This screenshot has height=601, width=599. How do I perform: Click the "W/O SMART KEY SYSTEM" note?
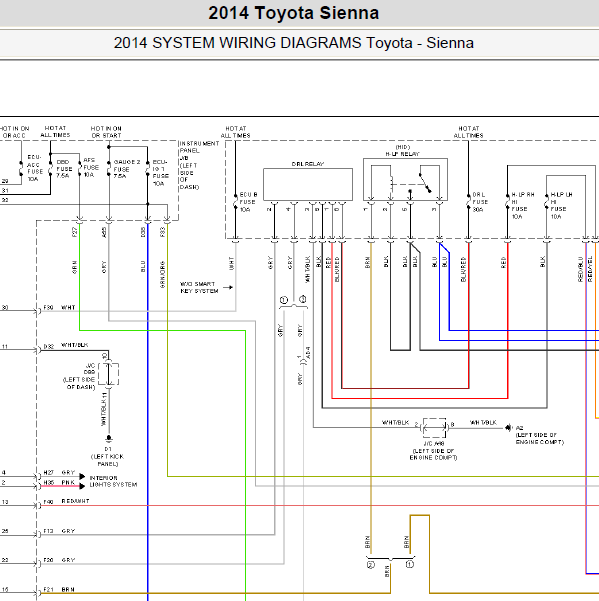(199, 287)
